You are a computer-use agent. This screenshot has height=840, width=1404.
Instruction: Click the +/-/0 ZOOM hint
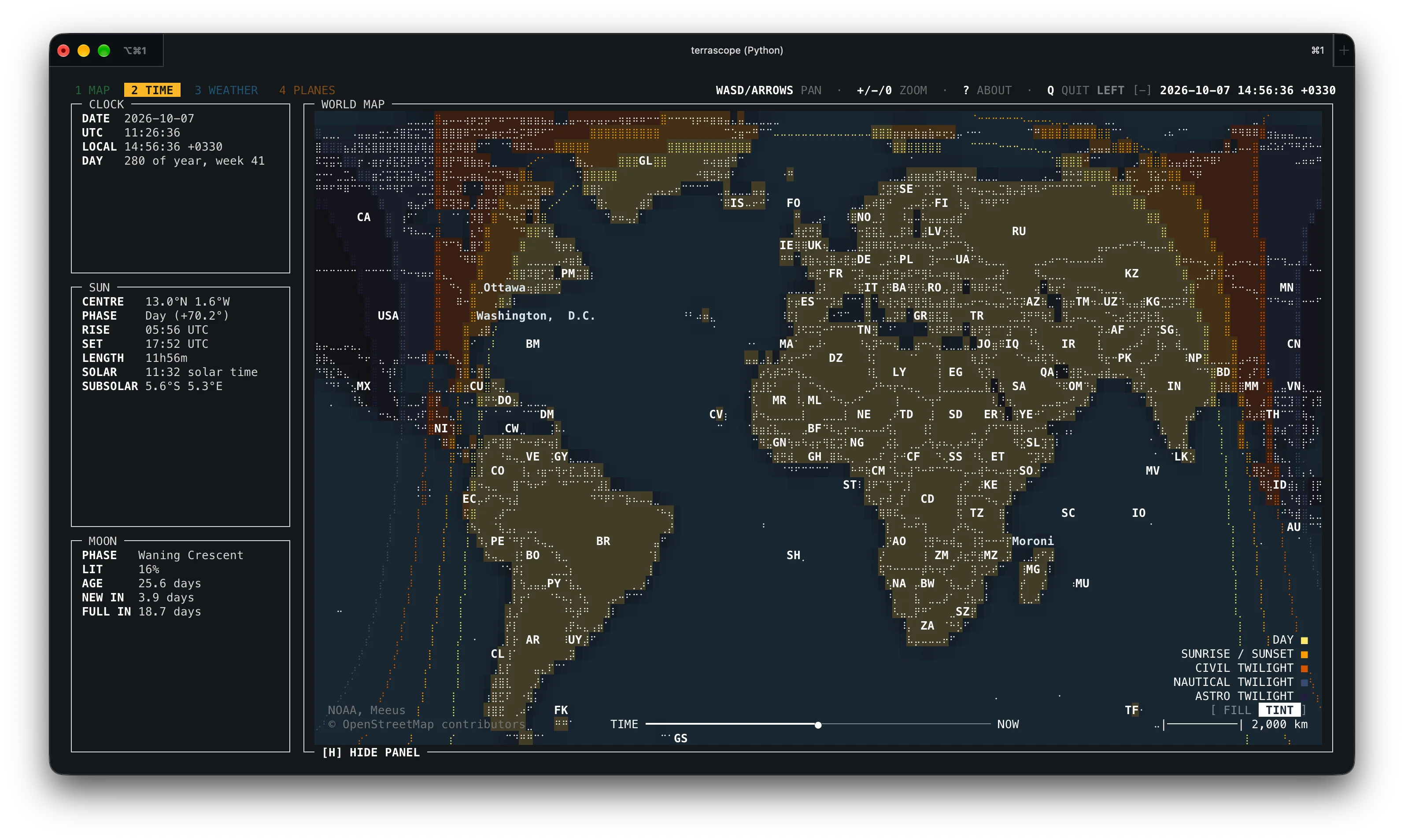click(892, 90)
